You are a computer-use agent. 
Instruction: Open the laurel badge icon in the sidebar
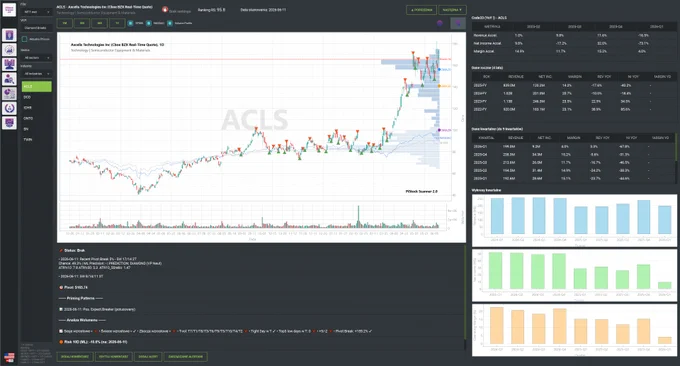pos(9,108)
